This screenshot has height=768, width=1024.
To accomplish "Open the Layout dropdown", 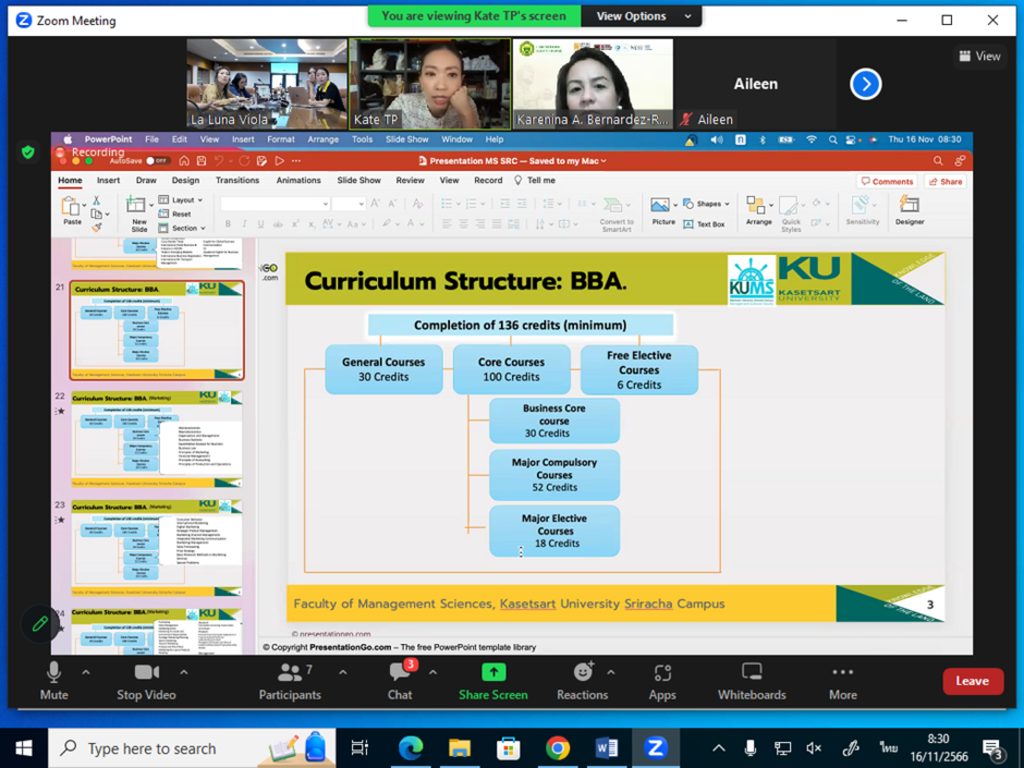I will pos(181,200).
